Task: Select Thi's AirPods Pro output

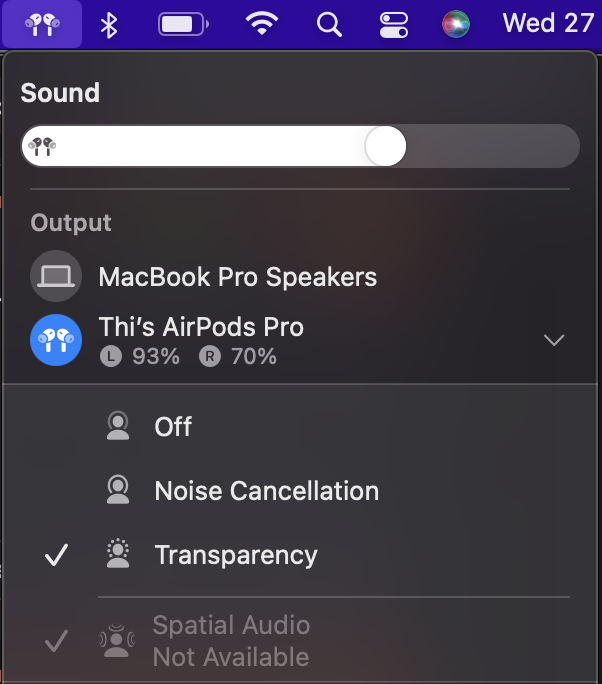Action: 201,327
